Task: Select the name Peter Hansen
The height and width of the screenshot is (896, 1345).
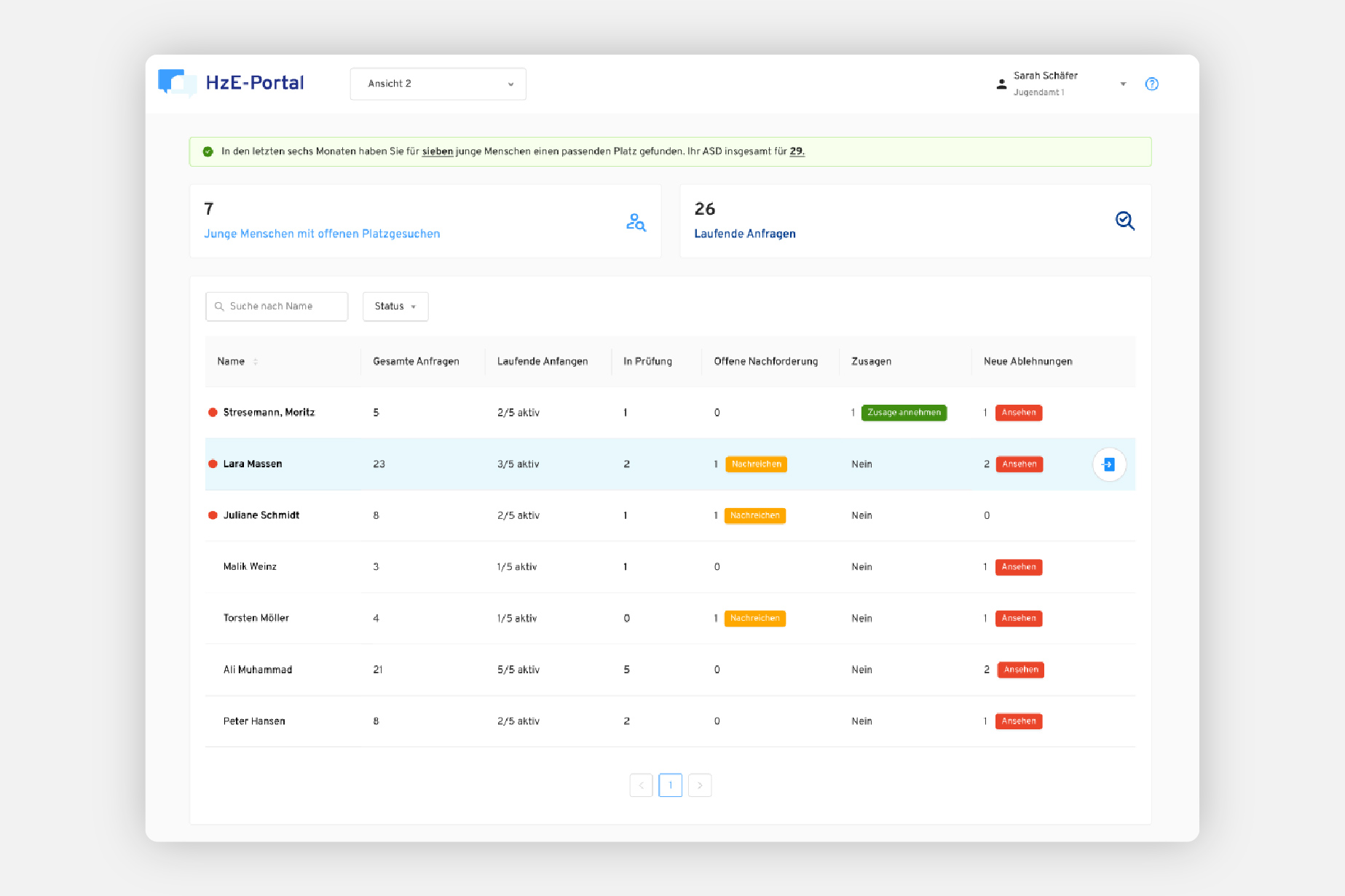Action: point(254,721)
